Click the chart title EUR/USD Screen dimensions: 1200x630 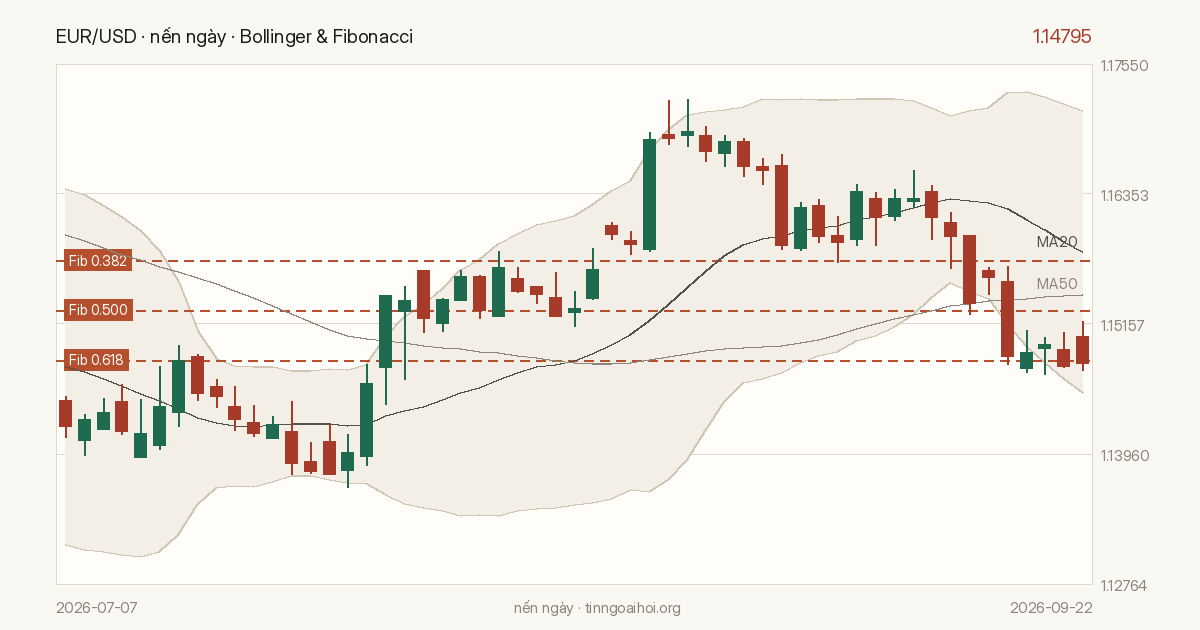(96, 37)
